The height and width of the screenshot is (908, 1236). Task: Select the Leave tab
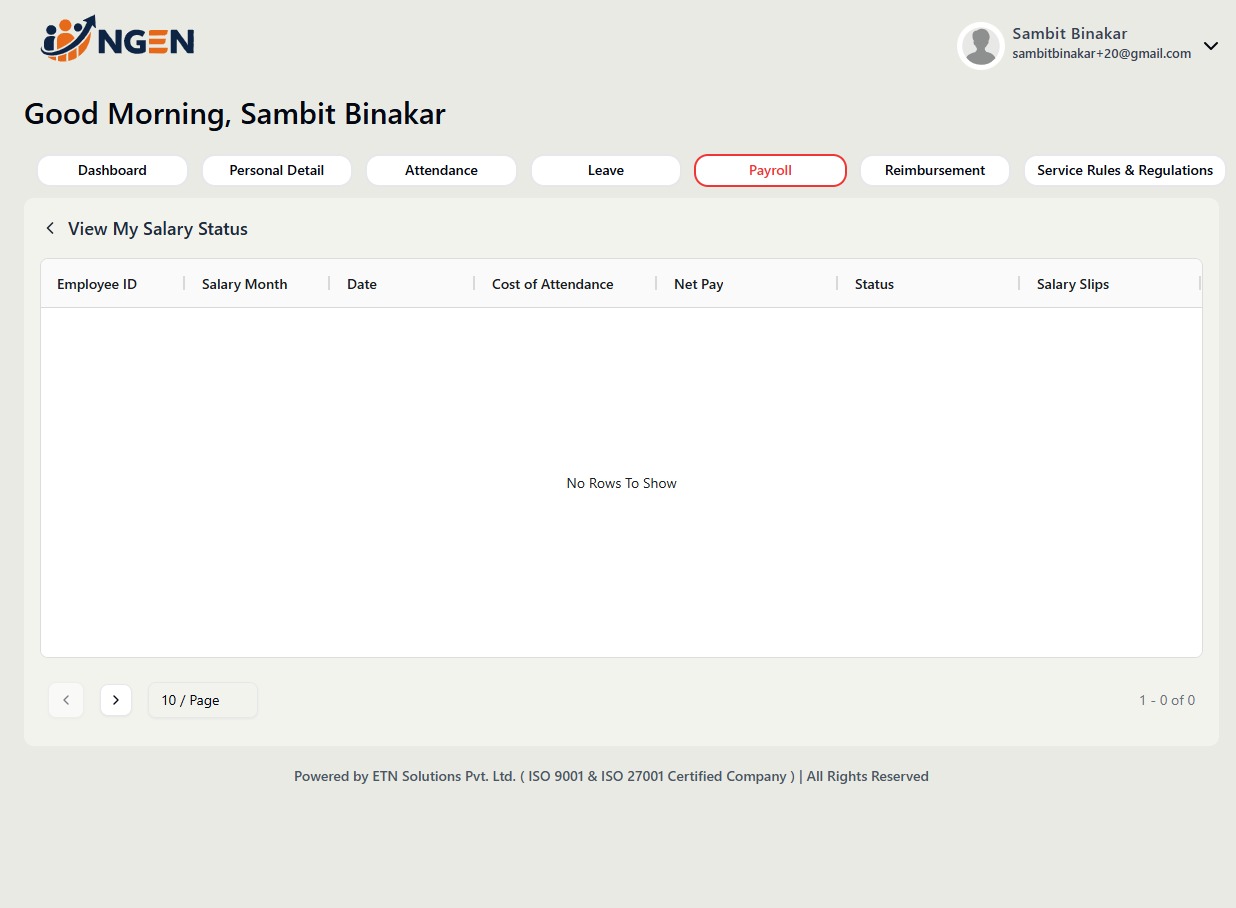point(606,170)
